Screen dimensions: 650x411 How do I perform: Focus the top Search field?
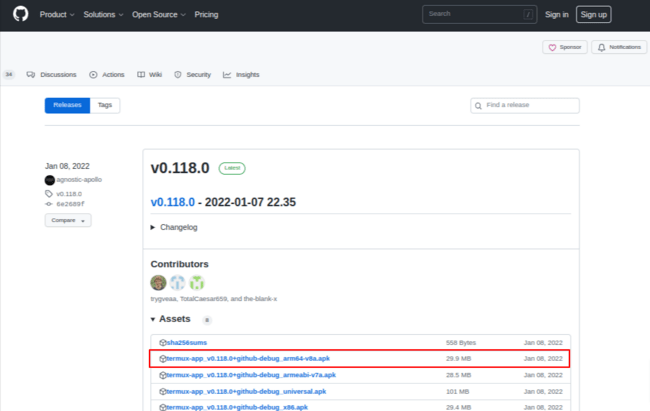coord(480,14)
